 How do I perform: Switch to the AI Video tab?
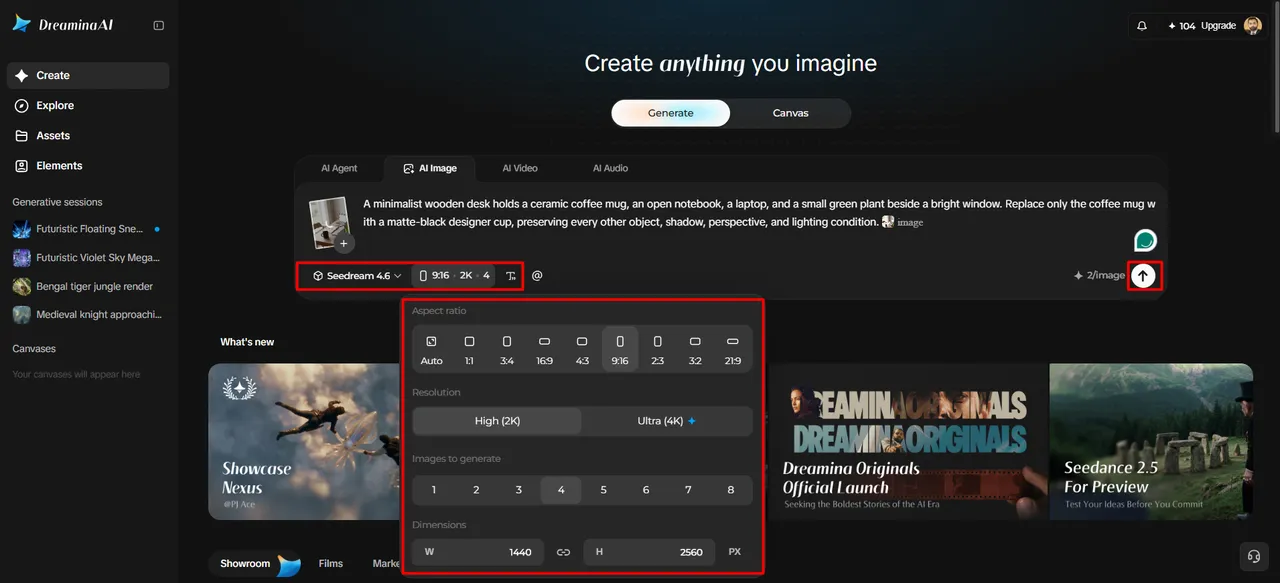[x=520, y=168]
